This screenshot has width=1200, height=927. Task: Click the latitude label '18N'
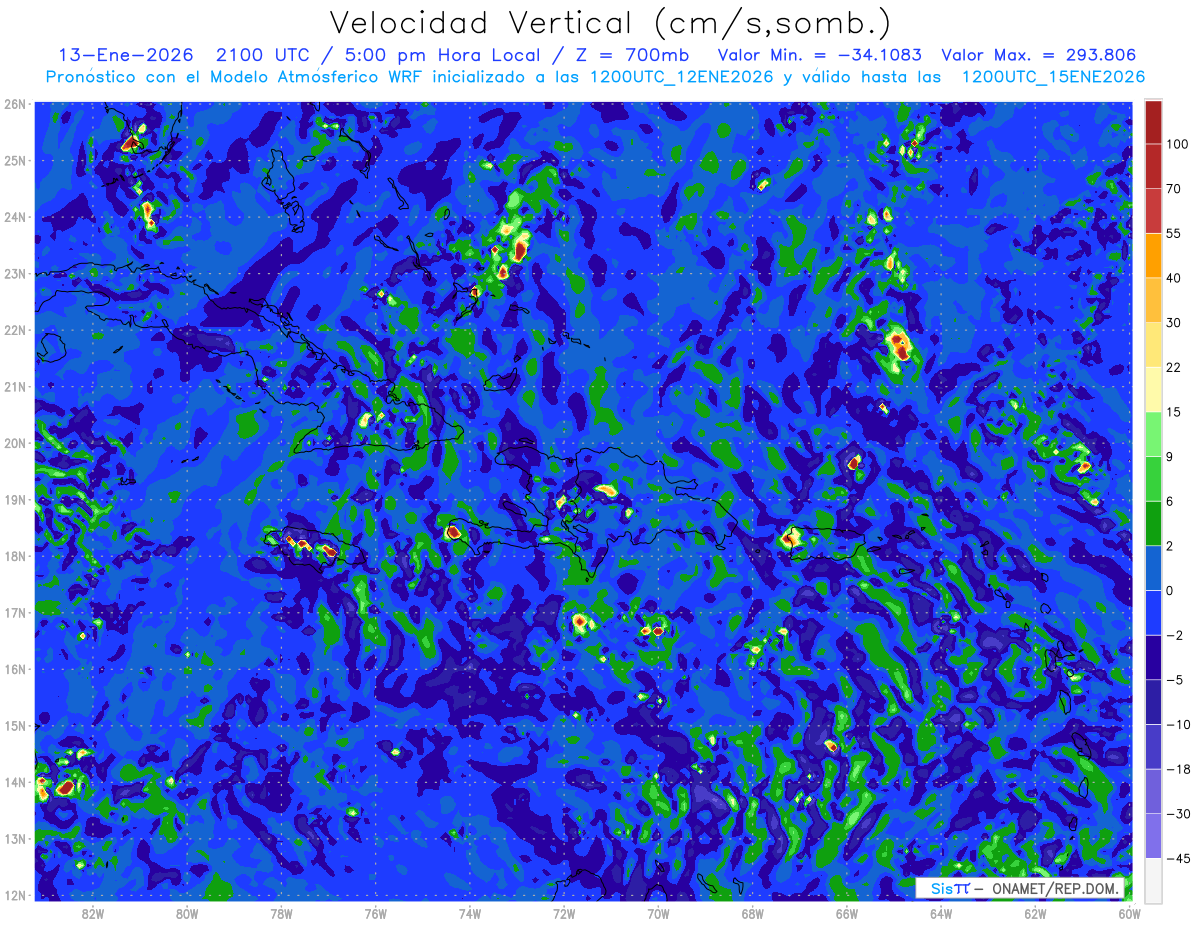click(14, 556)
